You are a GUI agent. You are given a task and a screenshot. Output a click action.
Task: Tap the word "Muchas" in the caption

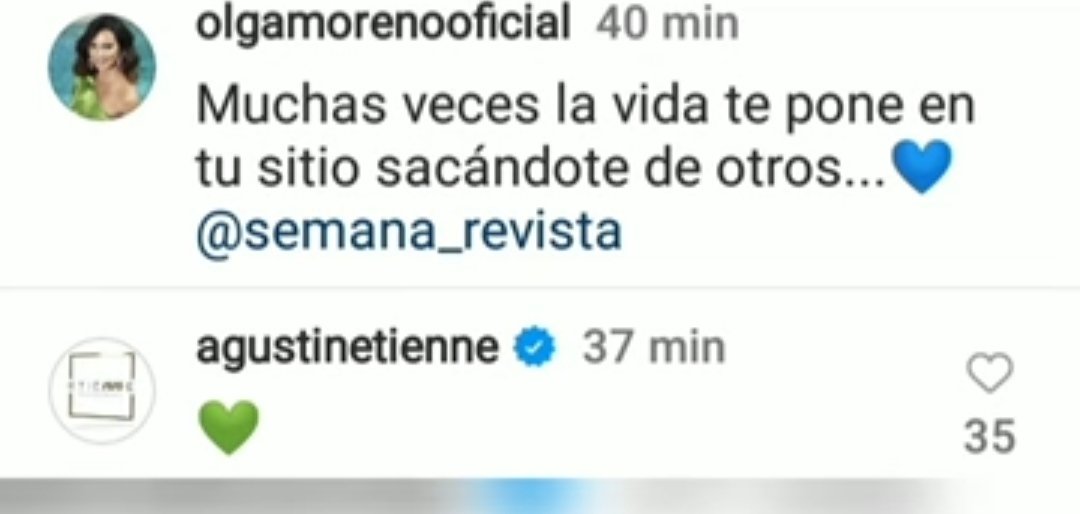[x=287, y=106]
